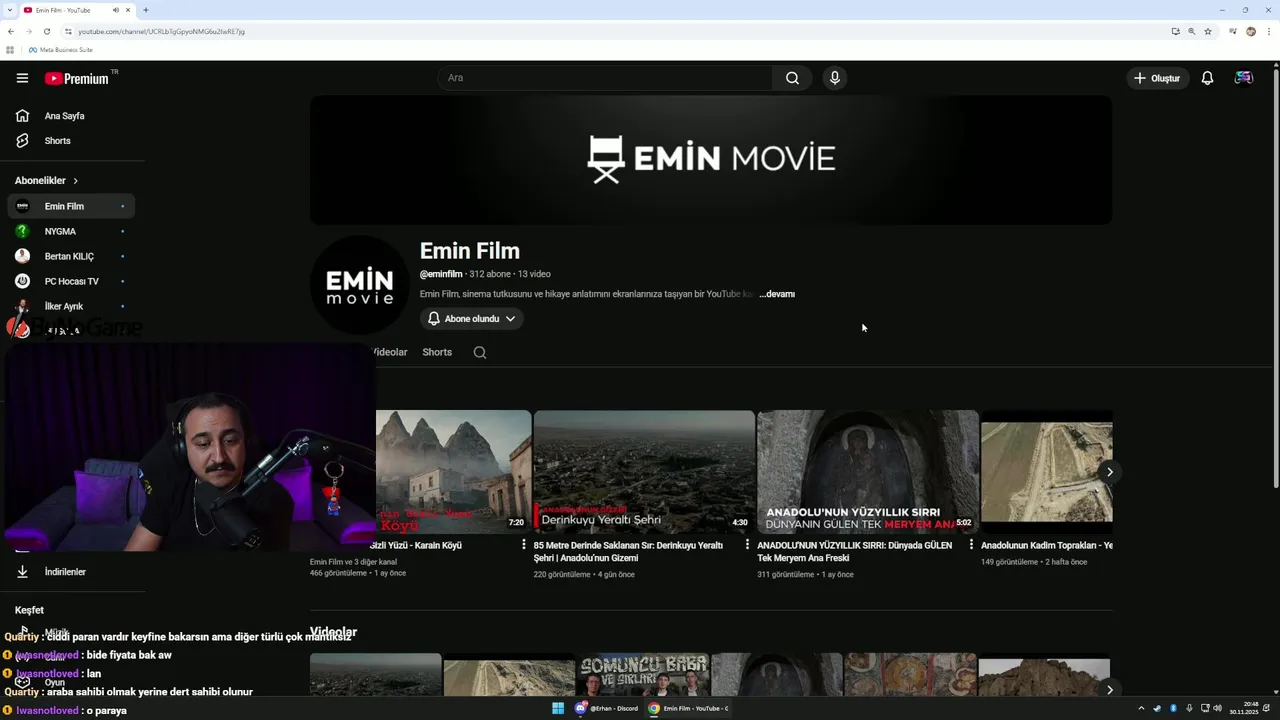Click the @eminfilm channel handle
This screenshot has height=720, width=1280.
click(x=441, y=274)
